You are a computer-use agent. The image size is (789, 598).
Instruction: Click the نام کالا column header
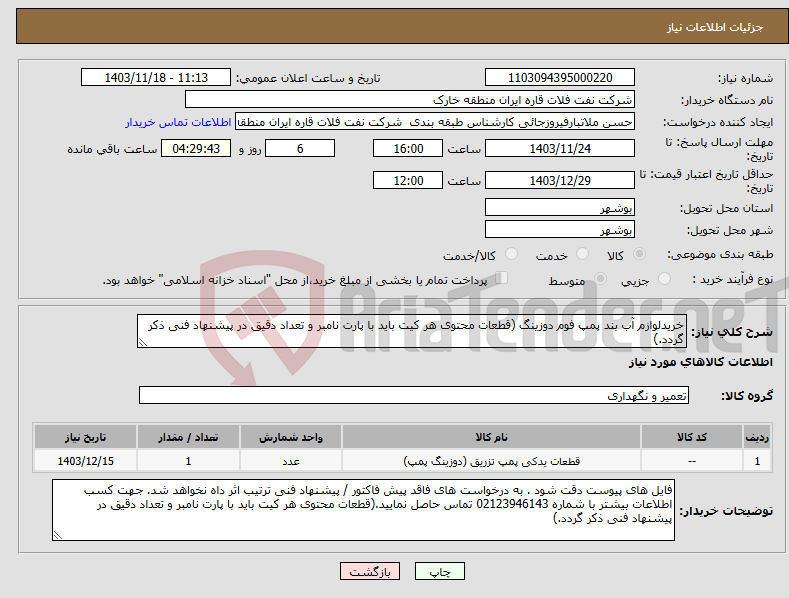click(x=491, y=437)
